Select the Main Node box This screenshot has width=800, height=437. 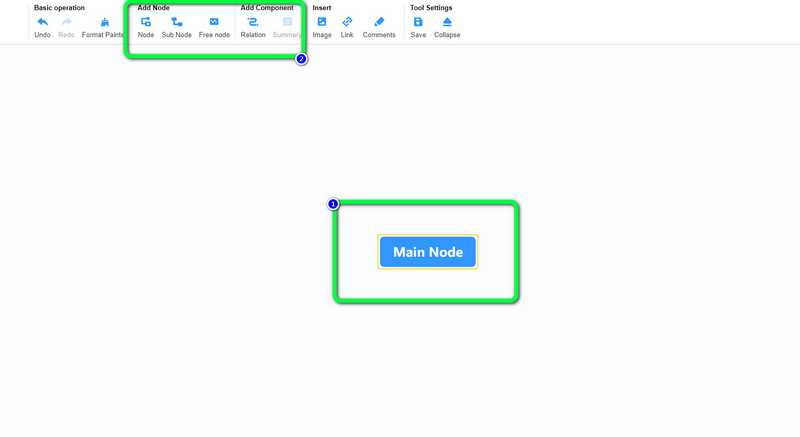click(428, 252)
